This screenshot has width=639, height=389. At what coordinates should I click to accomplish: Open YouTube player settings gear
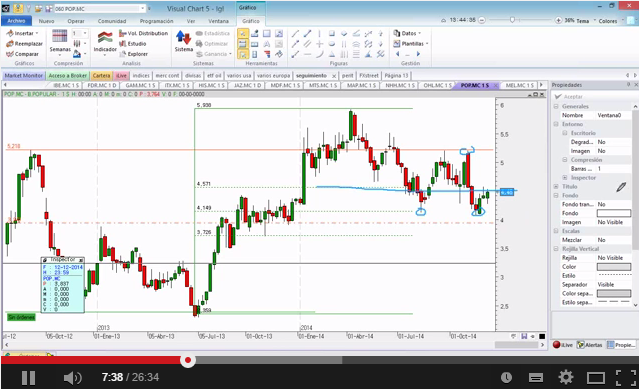coord(565,377)
